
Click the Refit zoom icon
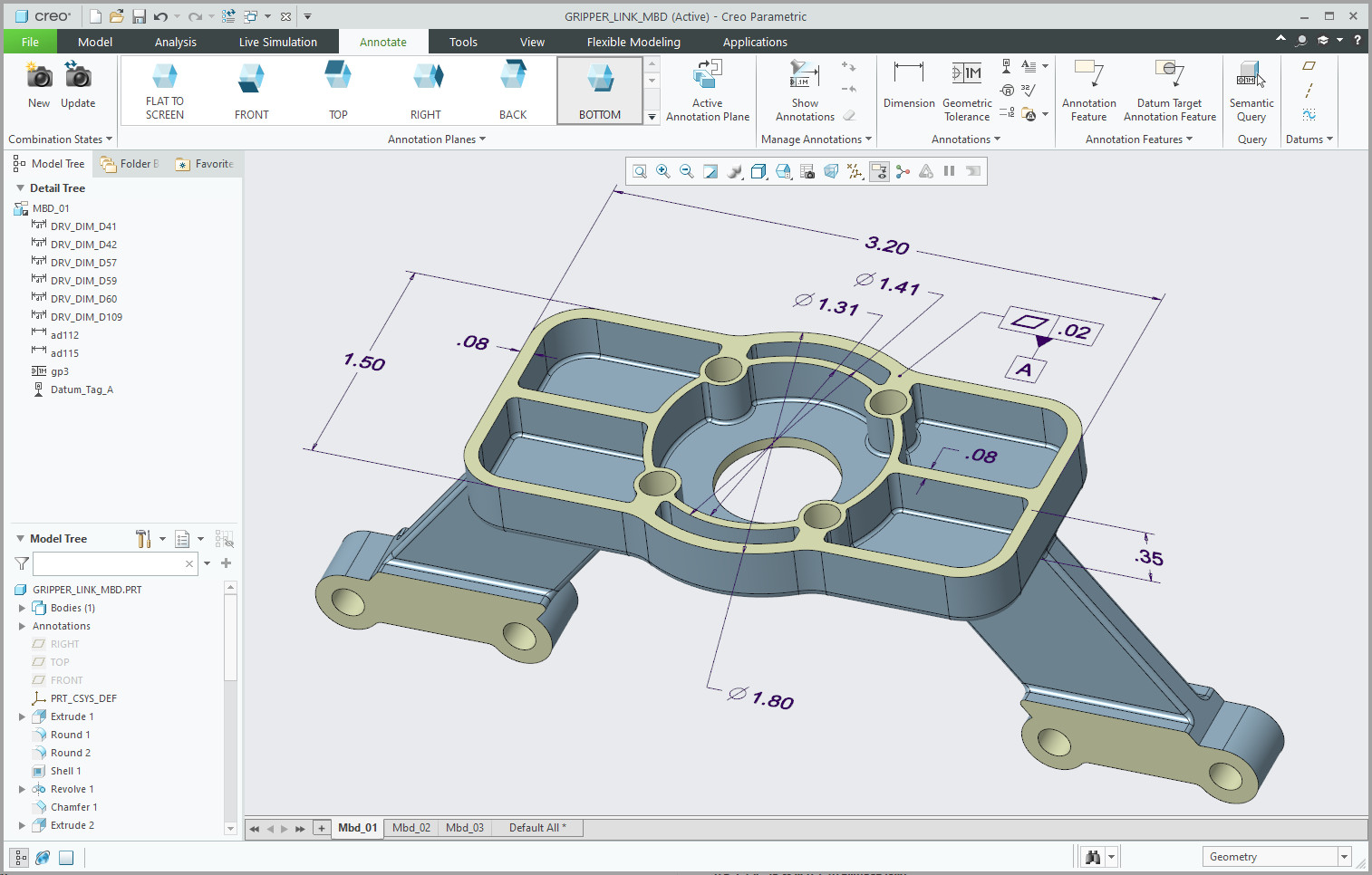click(x=640, y=171)
